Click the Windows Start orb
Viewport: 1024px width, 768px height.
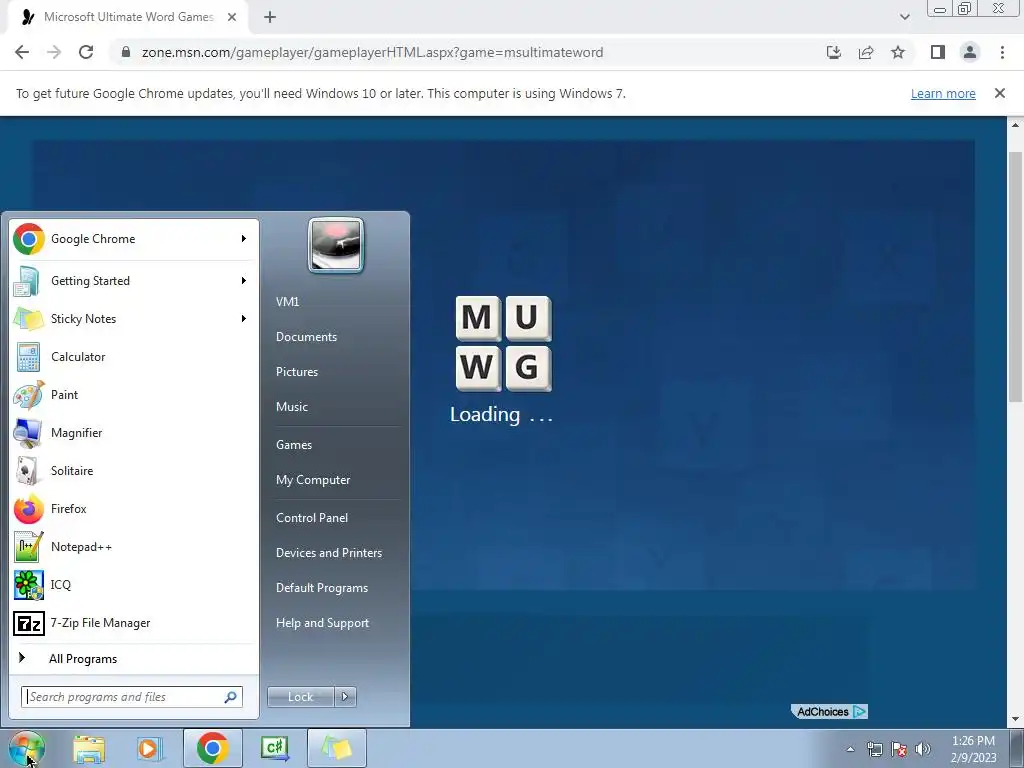(x=27, y=748)
